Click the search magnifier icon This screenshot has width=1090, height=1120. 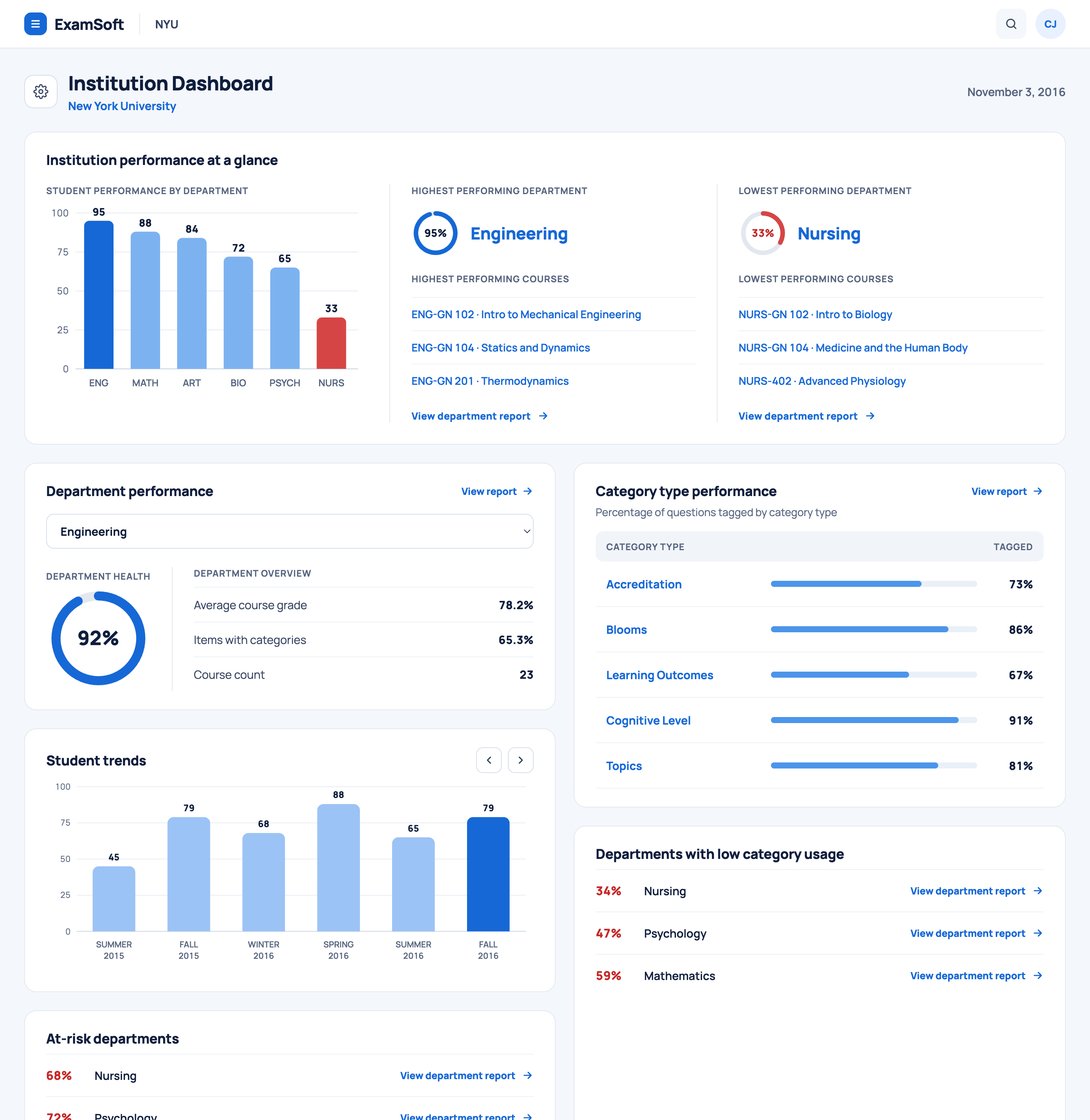click(1011, 24)
